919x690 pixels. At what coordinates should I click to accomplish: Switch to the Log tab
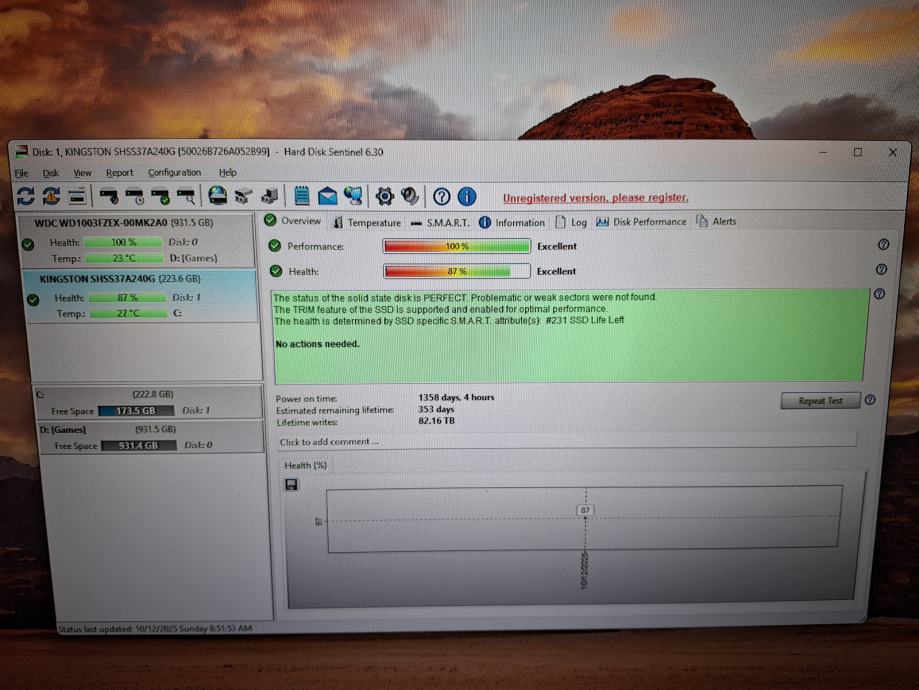(571, 222)
